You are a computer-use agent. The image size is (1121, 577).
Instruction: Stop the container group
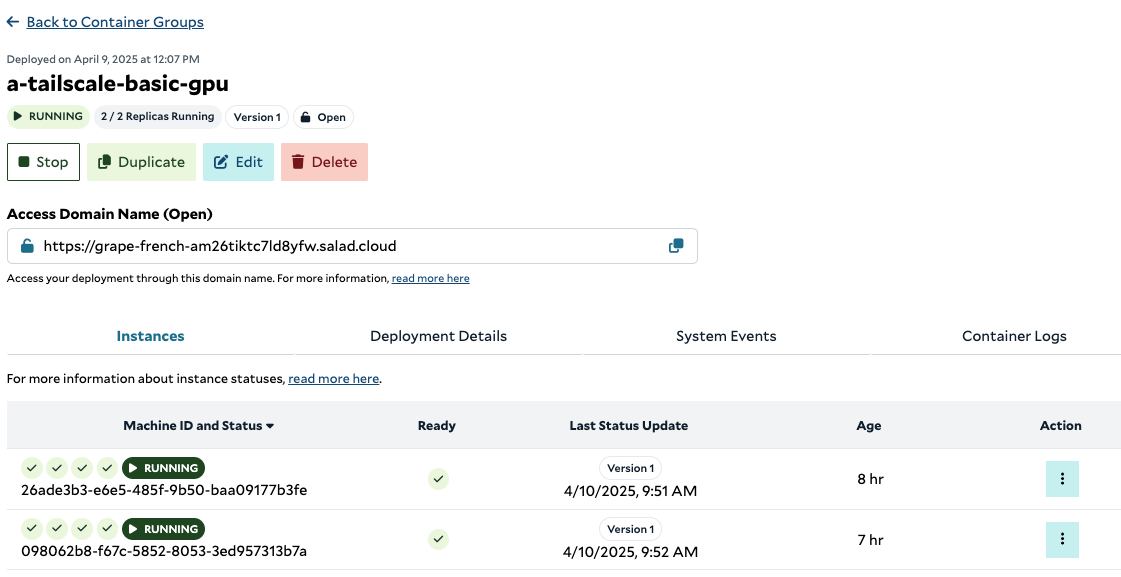[44, 162]
